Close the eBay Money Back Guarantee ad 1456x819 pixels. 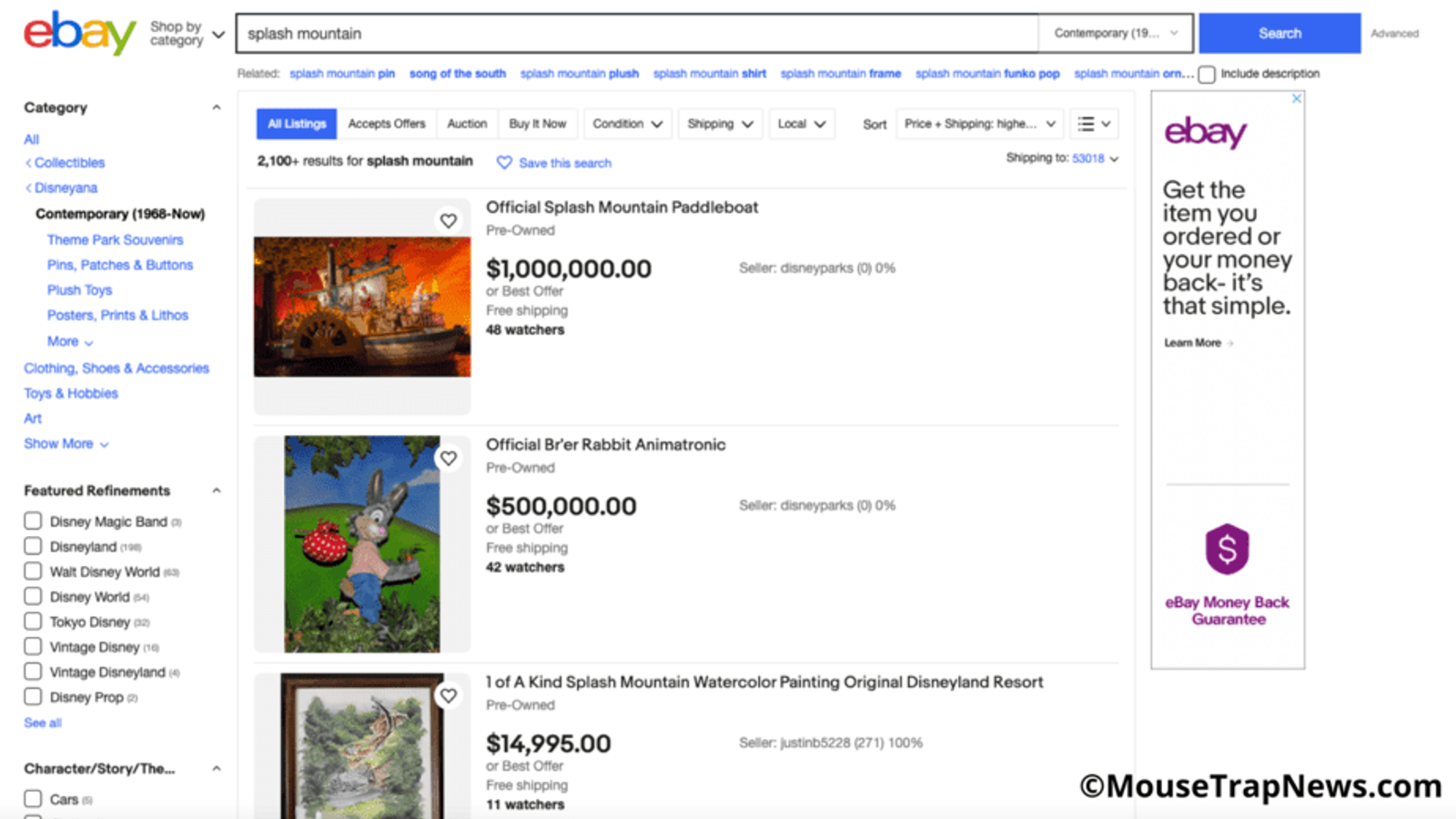click(x=1297, y=98)
